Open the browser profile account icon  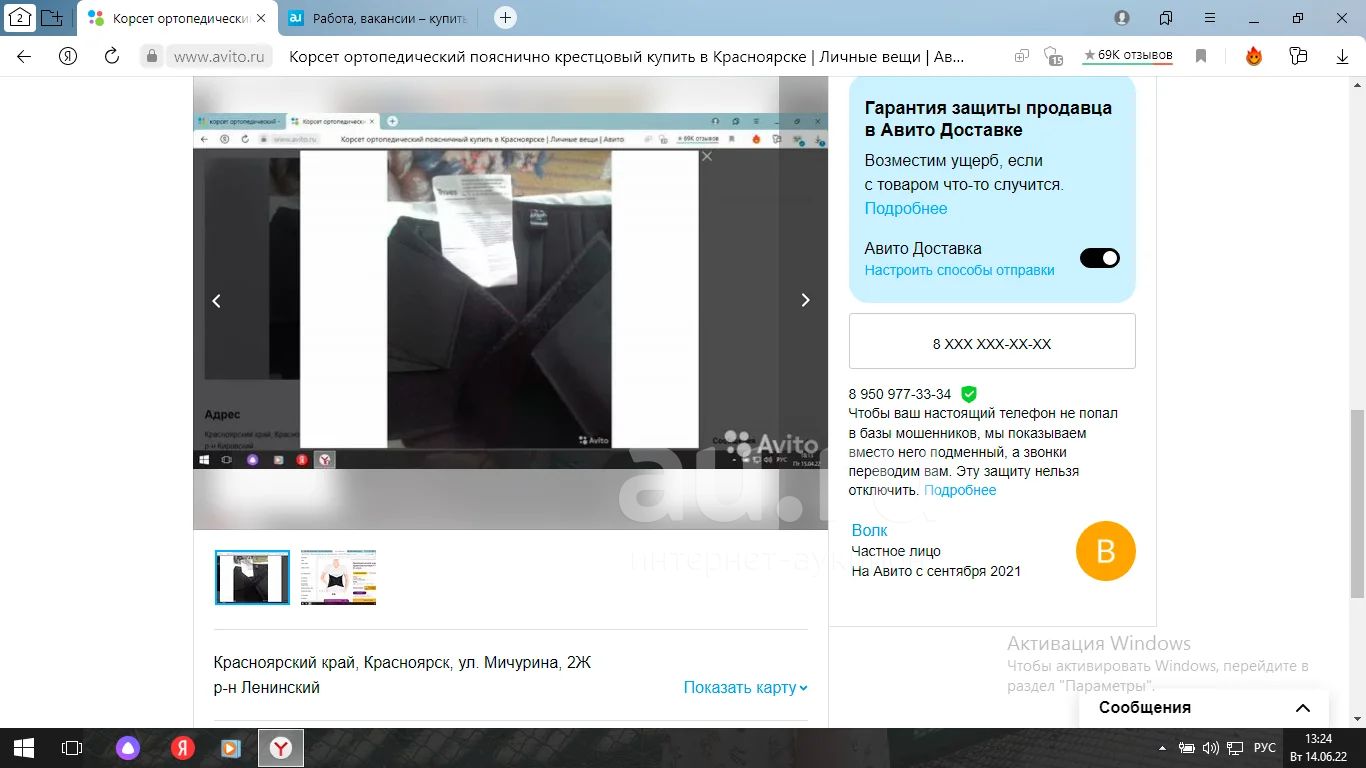[x=1122, y=18]
